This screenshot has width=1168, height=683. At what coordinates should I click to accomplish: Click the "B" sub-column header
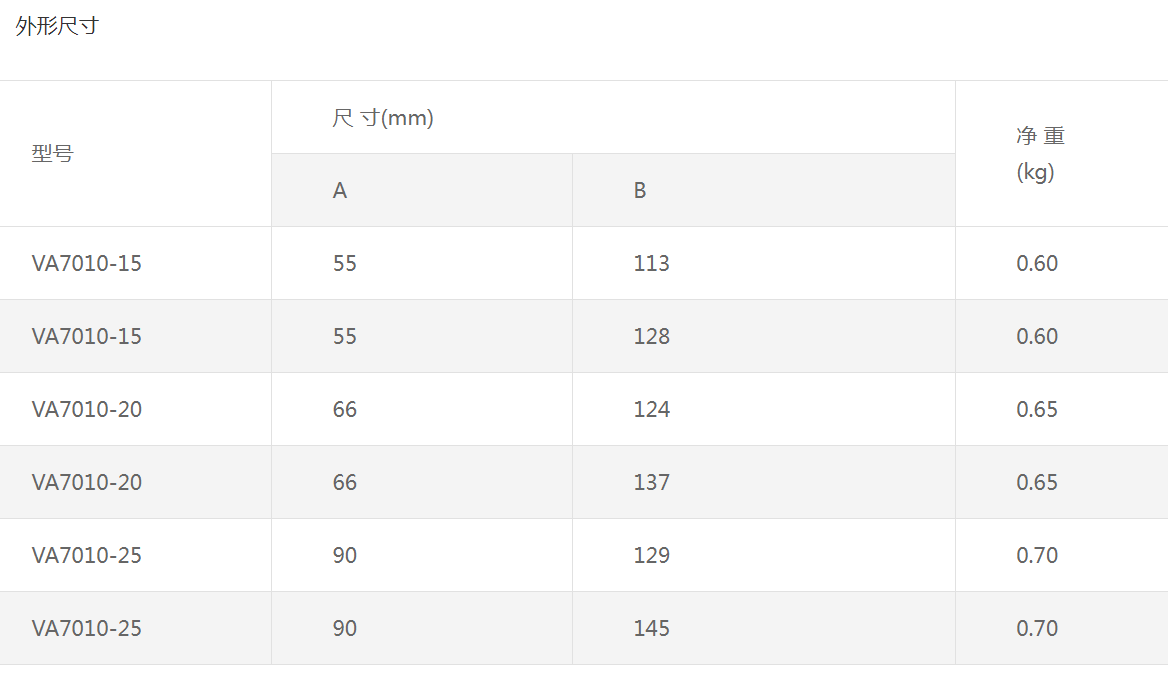click(x=640, y=190)
